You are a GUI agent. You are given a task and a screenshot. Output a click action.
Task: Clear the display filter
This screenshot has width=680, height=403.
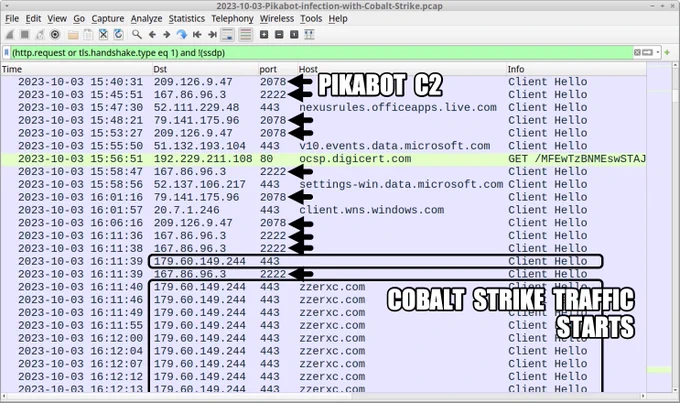[x=637, y=52]
